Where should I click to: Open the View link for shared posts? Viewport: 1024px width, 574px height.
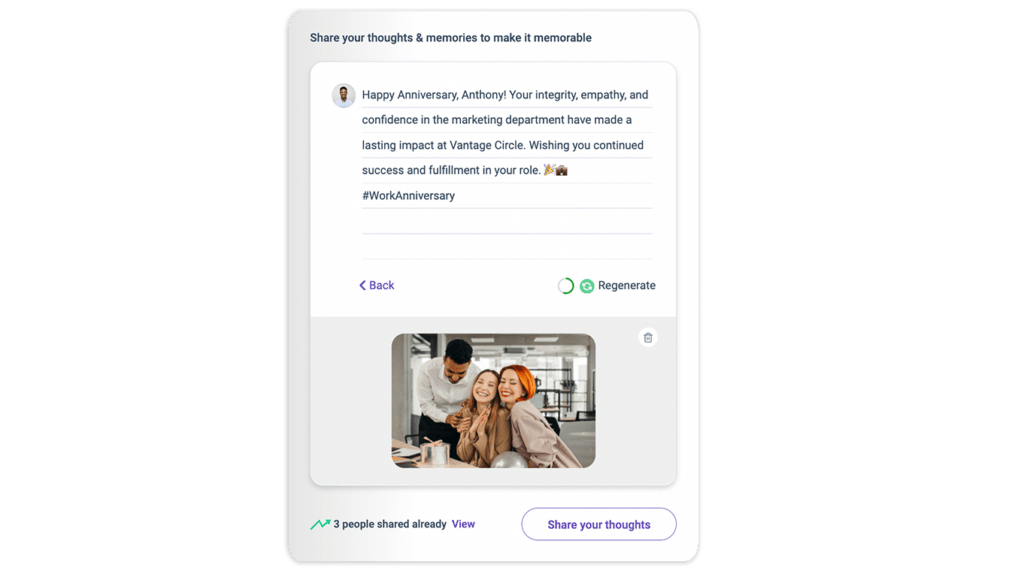pos(463,524)
